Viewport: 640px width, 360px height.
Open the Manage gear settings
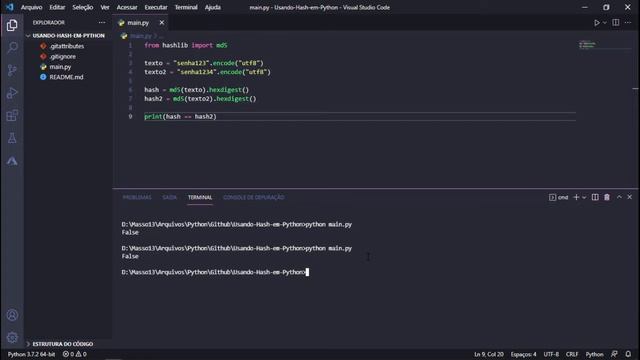tap(12, 338)
